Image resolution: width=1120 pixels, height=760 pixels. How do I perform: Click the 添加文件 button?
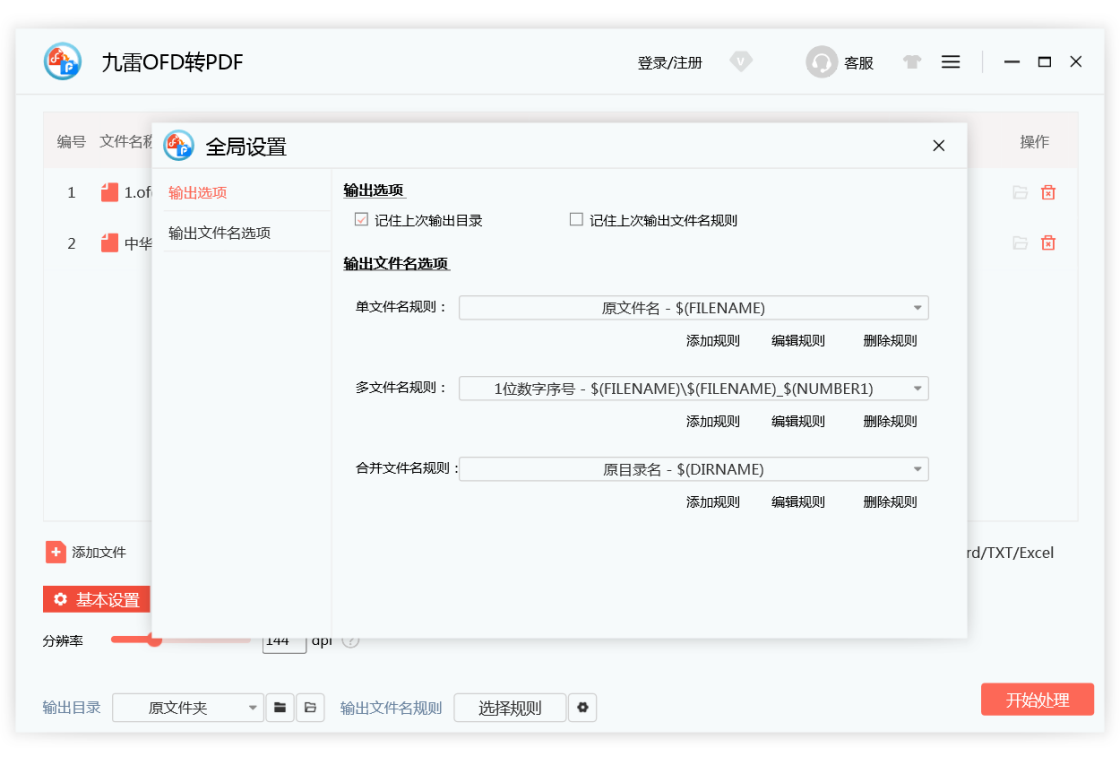pyautogui.click(x=86, y=552)
